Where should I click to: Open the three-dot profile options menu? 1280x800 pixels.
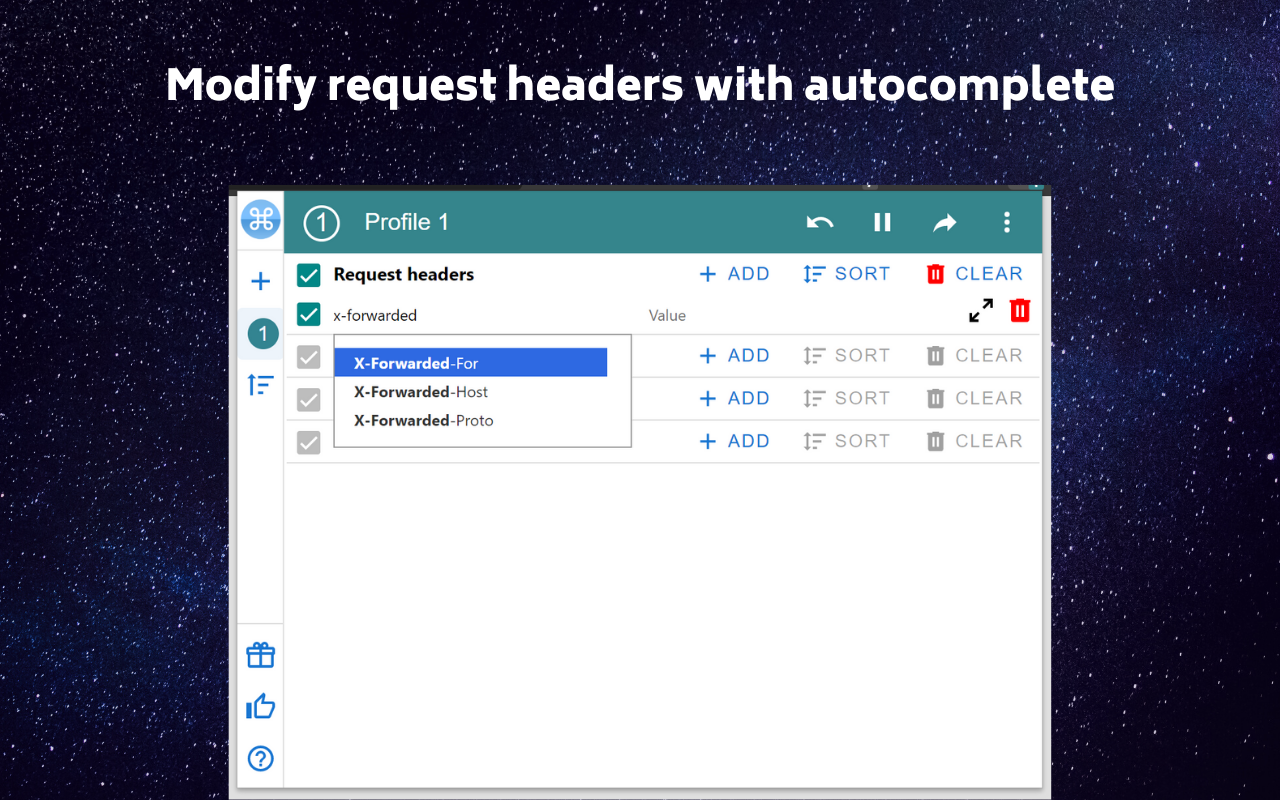1007,222
